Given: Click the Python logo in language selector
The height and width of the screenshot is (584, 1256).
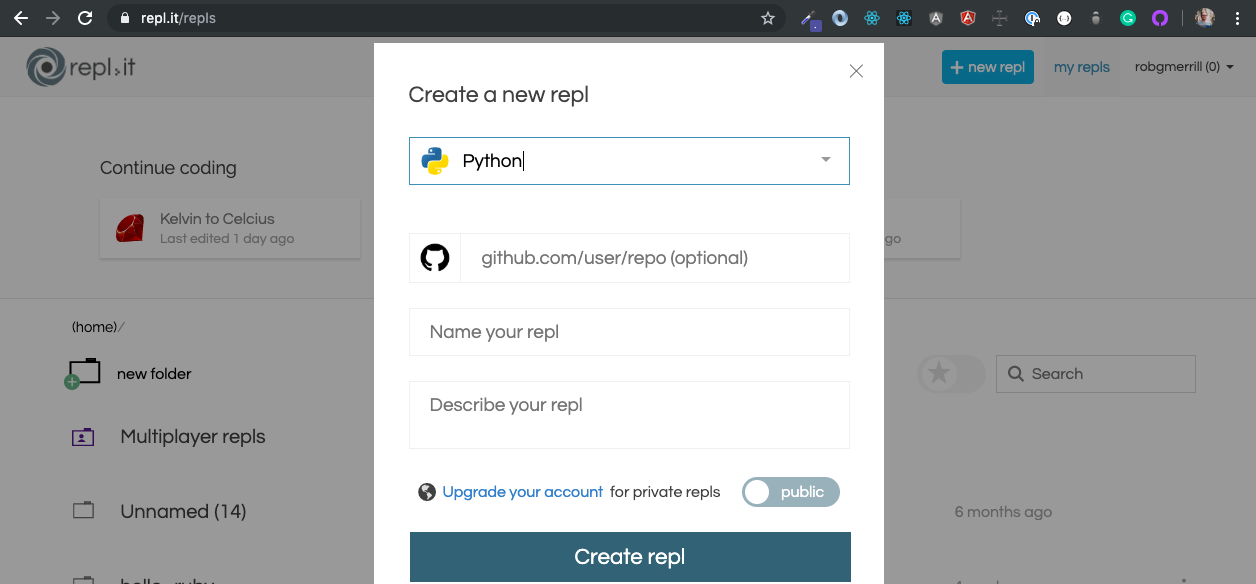Looking at the screenshot, I should click(x=435, y=161).
